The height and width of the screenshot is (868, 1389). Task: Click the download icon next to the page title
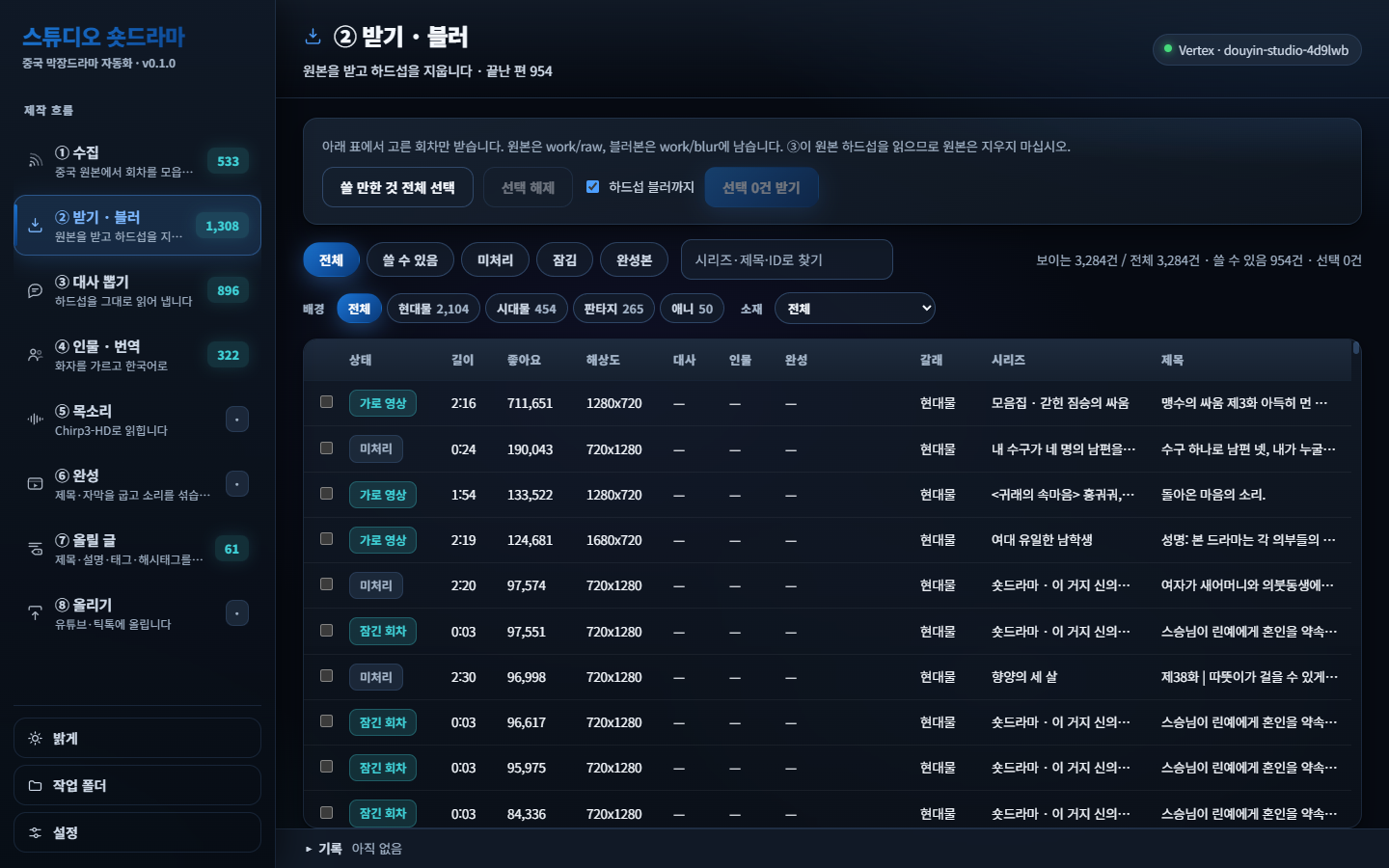[313, 37]
